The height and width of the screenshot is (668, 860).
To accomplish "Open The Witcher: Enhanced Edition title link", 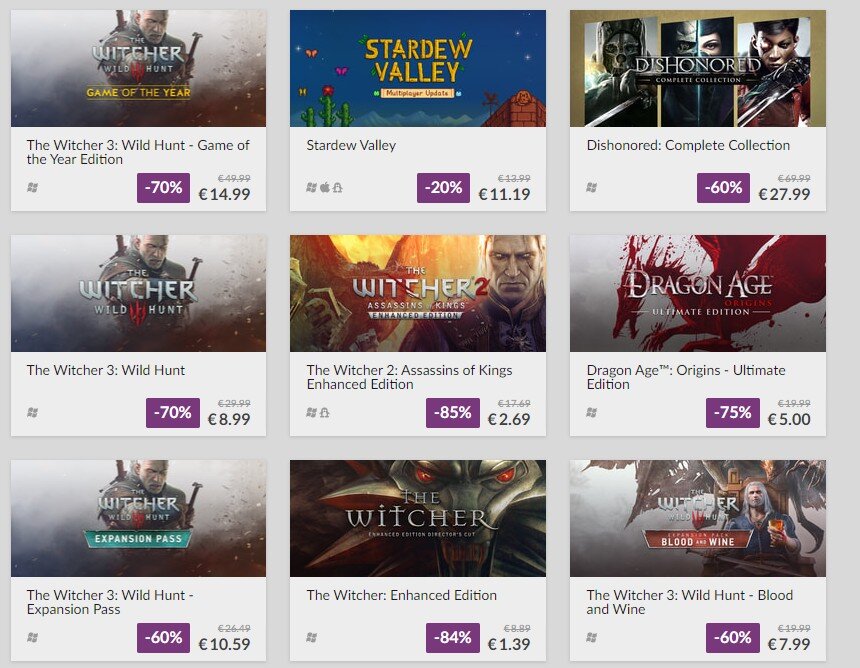I will point(401,595).
